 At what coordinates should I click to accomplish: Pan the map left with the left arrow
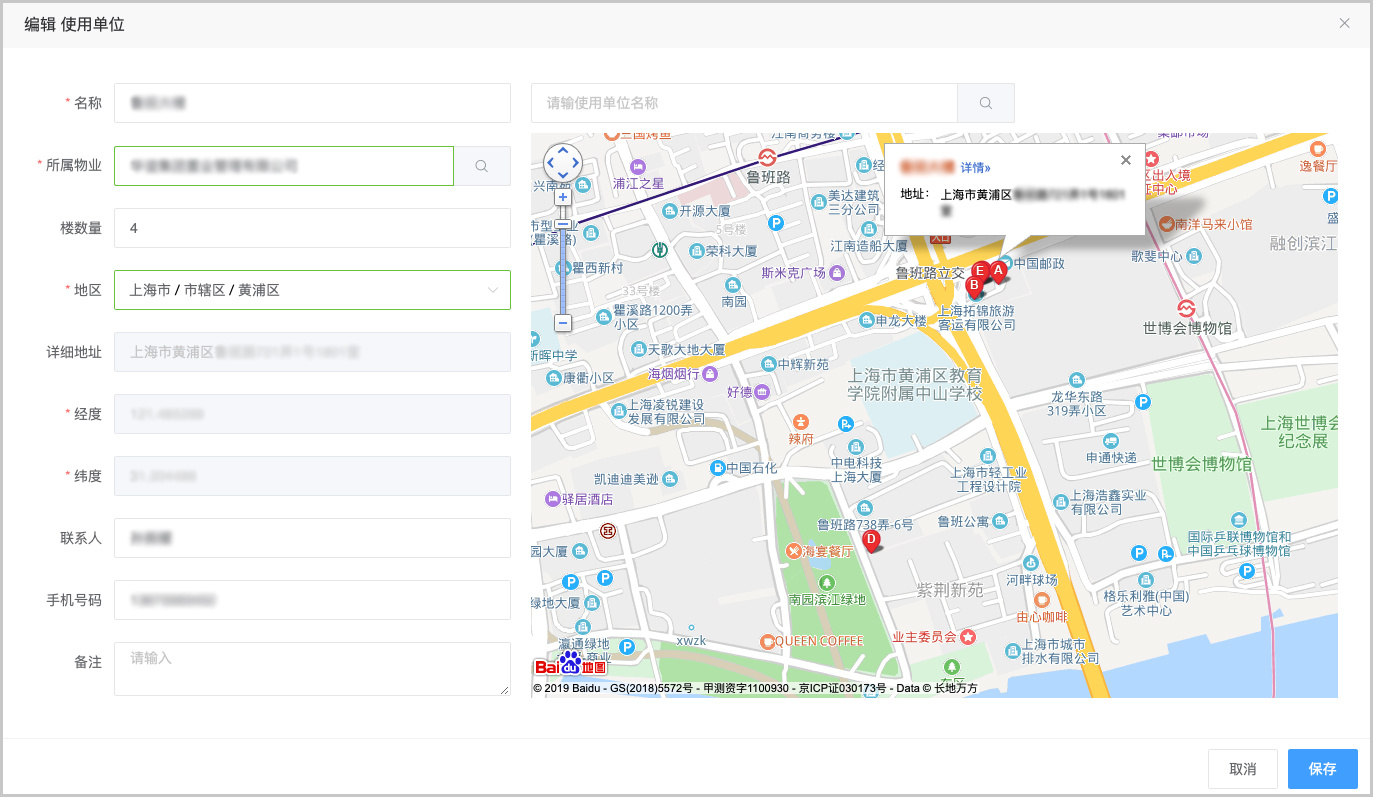550,162
